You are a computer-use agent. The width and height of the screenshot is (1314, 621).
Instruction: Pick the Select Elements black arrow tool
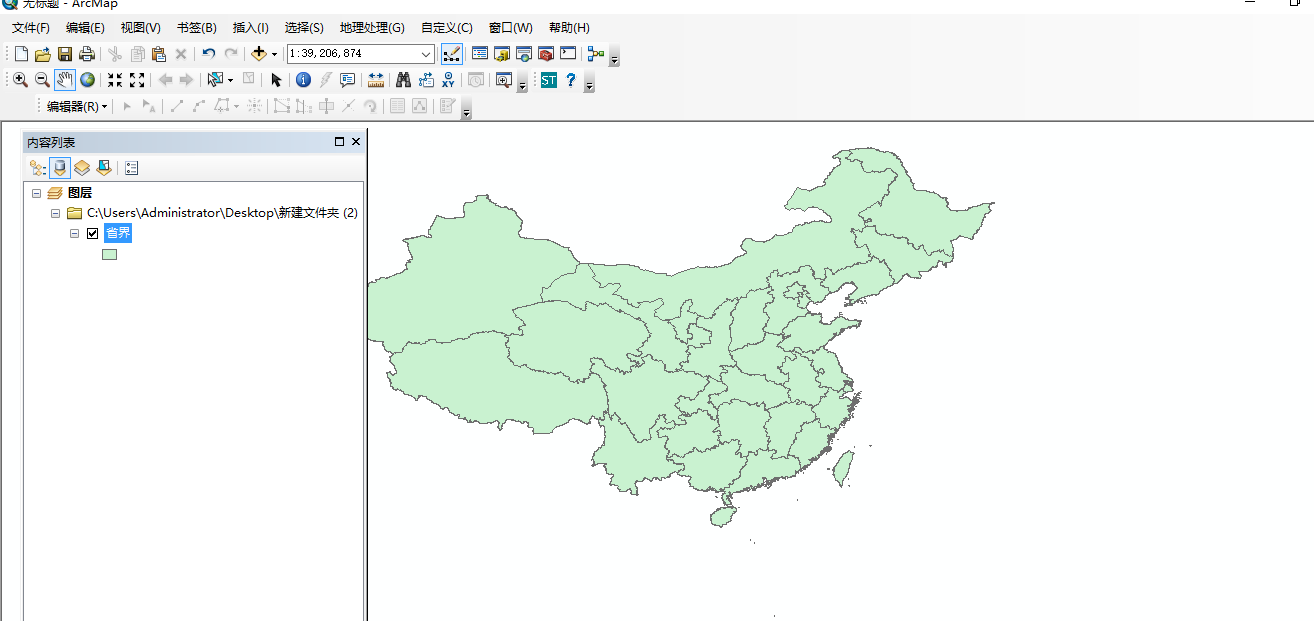tap(277, 80)
